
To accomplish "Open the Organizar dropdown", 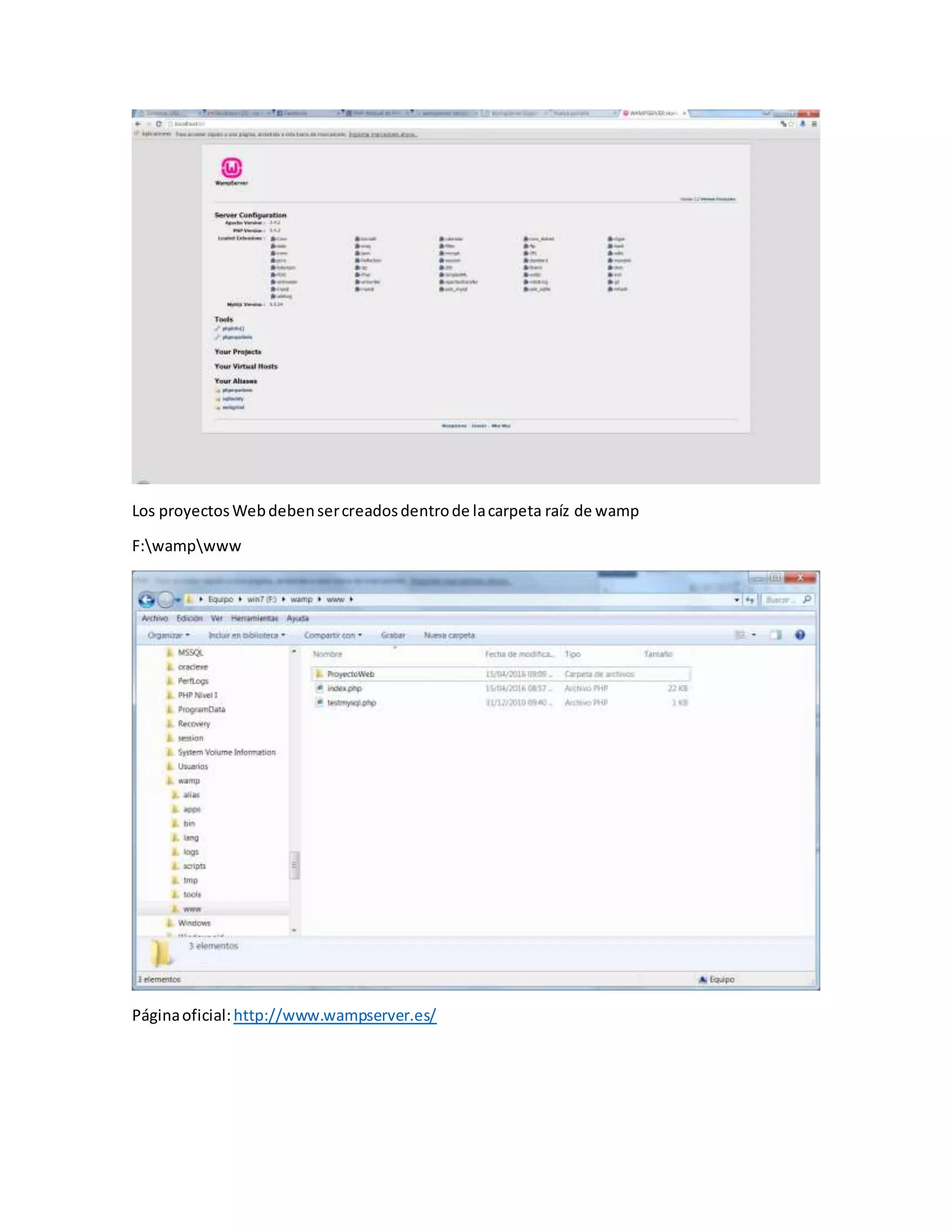I will click(x=168, y=635).
